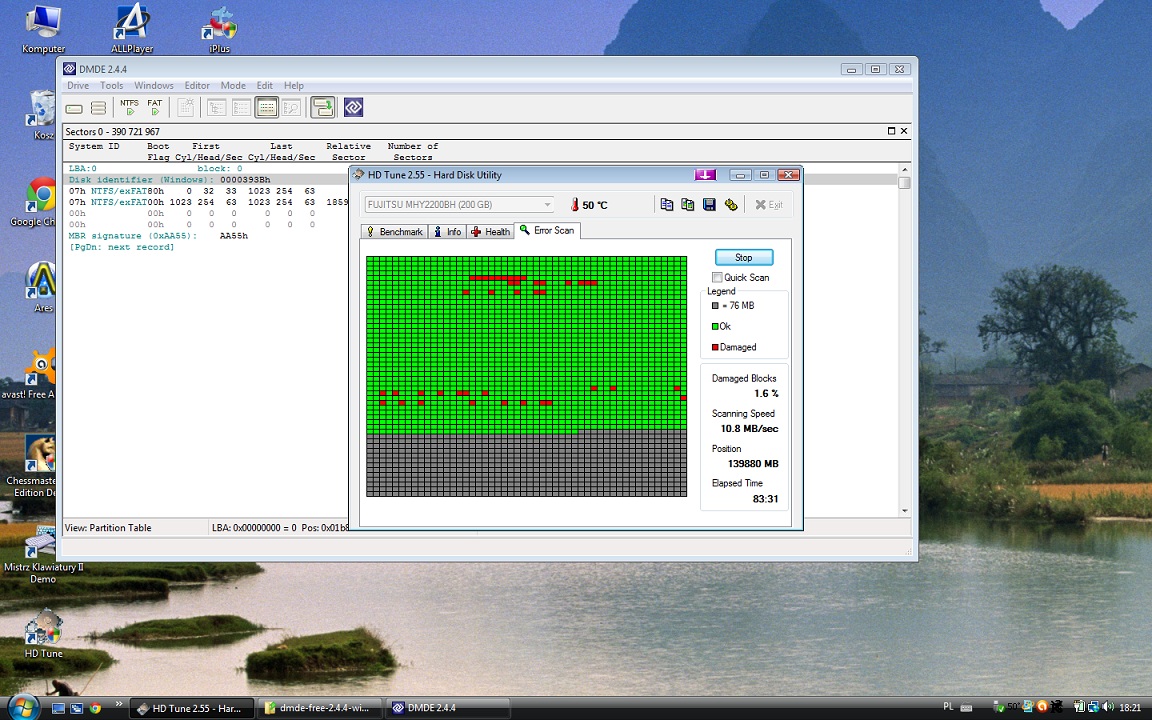Screen dimensions: 1152x720
Task: Click the Sectors panel maximize square icon
Action: tap(891, 131)
